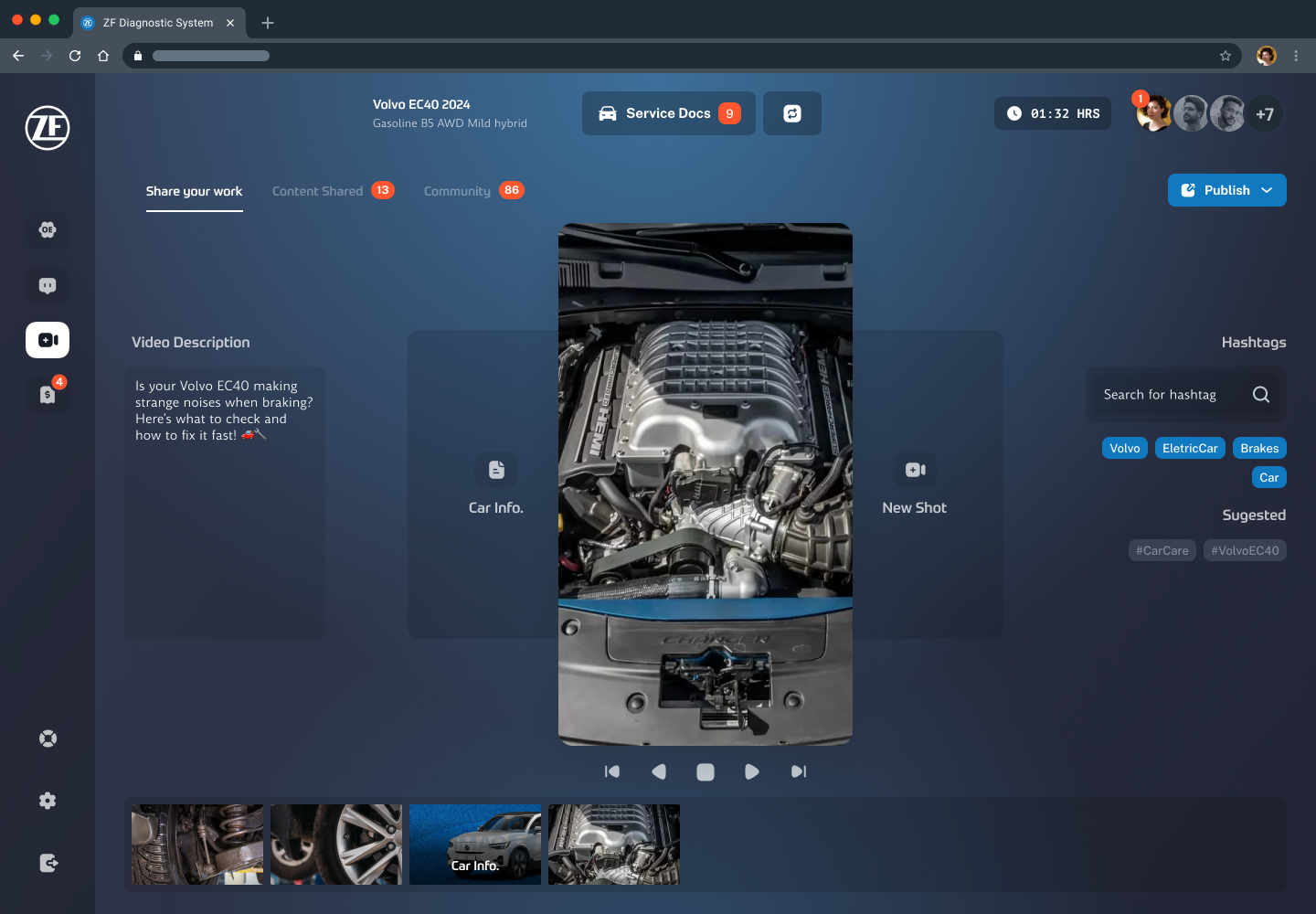Click the hashtag search magnifier icon
The width and height of the screenshot is (1316, 914).
coord(1261,395)
